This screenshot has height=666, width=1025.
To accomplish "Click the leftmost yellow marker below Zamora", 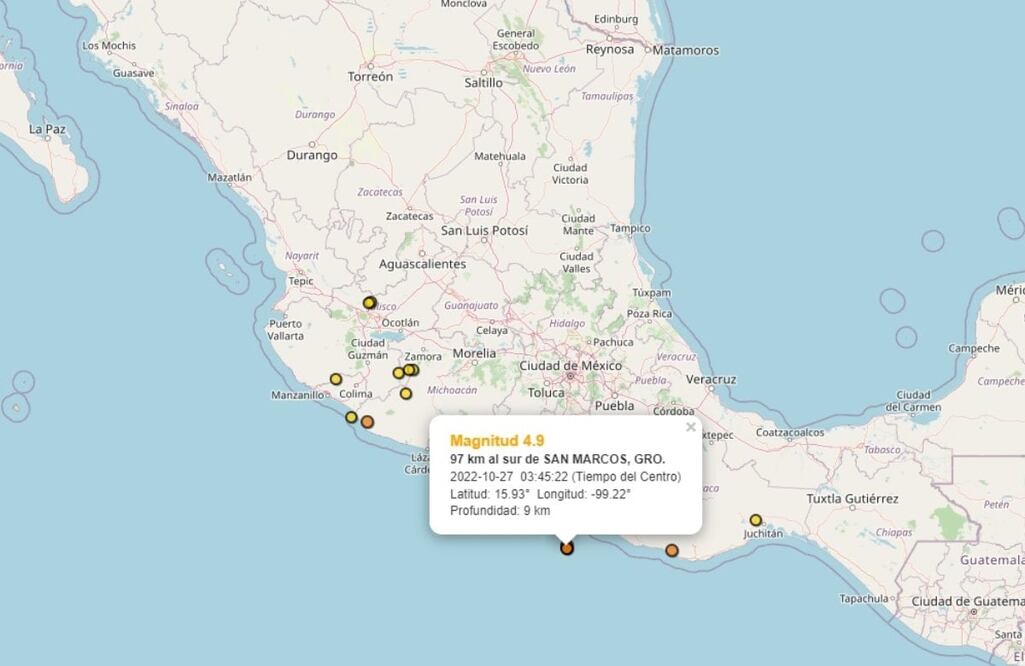I will (x=398, y=373).
